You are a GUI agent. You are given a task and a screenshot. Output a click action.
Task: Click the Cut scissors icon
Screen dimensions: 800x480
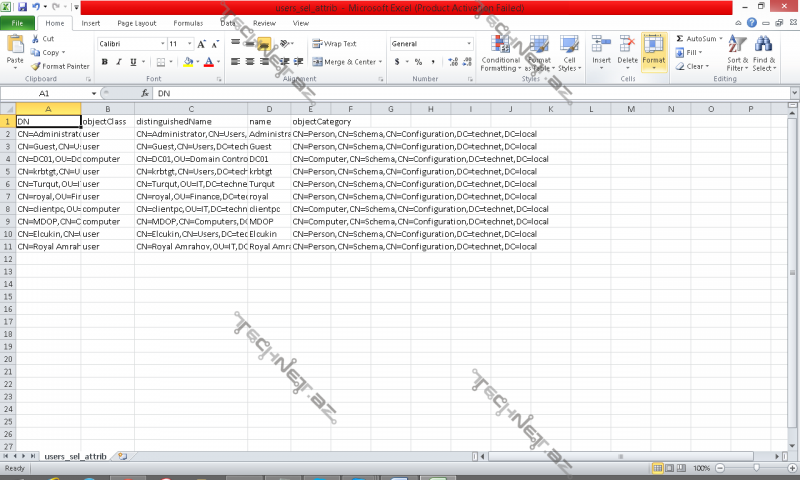35,39
